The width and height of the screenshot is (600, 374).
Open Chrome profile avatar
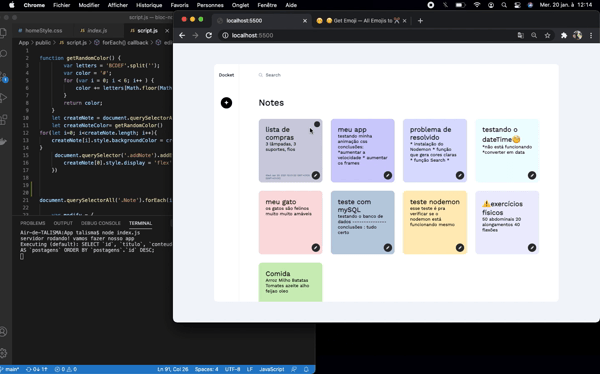point(577,35)
